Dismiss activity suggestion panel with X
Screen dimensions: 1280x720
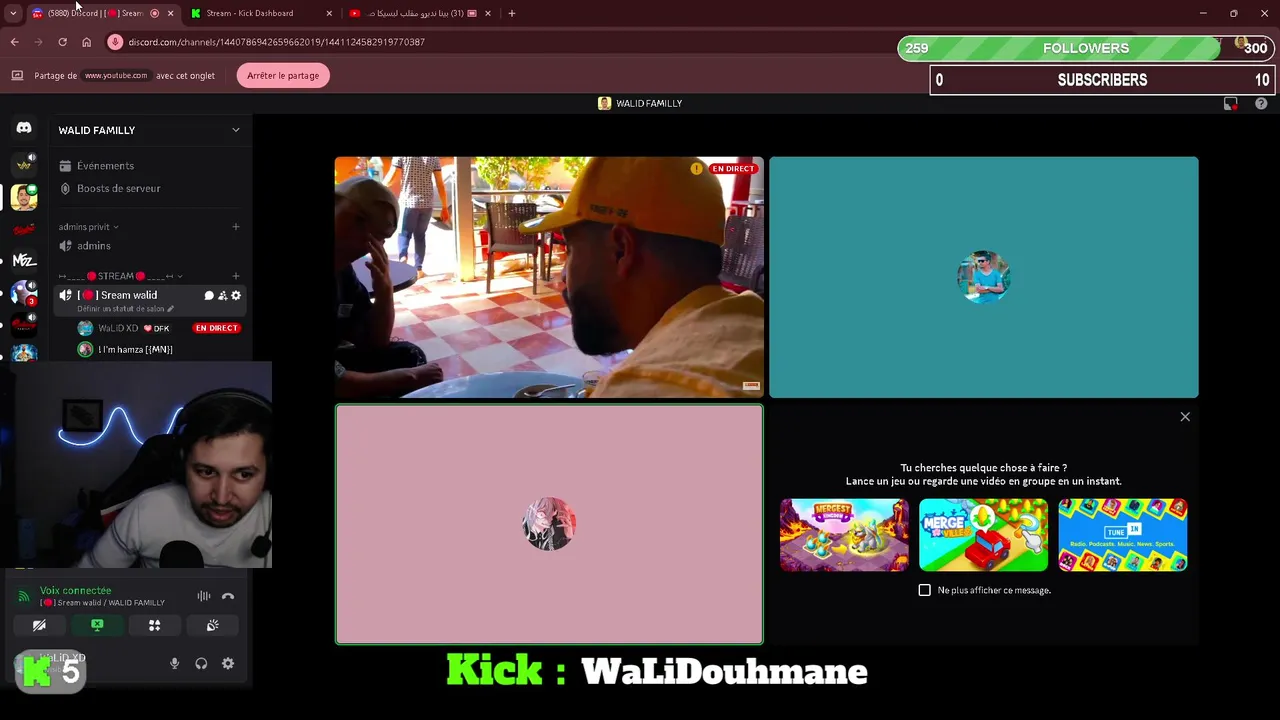(1185, 417)
